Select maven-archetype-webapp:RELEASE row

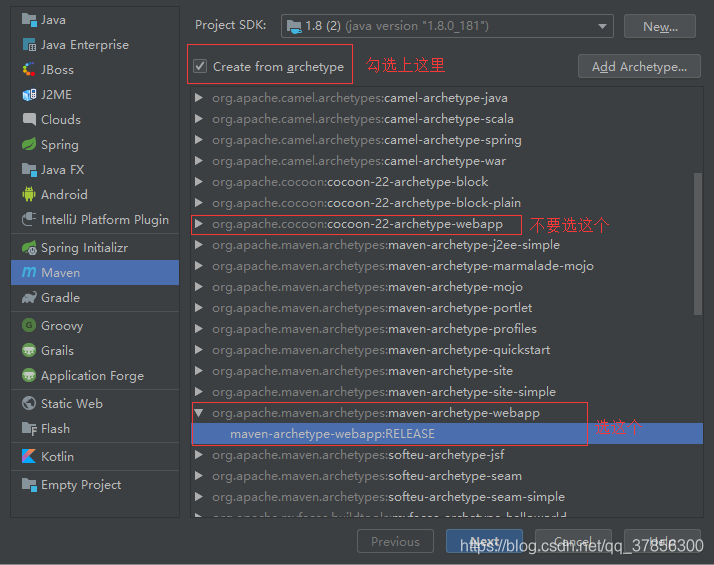click(447, 434)
